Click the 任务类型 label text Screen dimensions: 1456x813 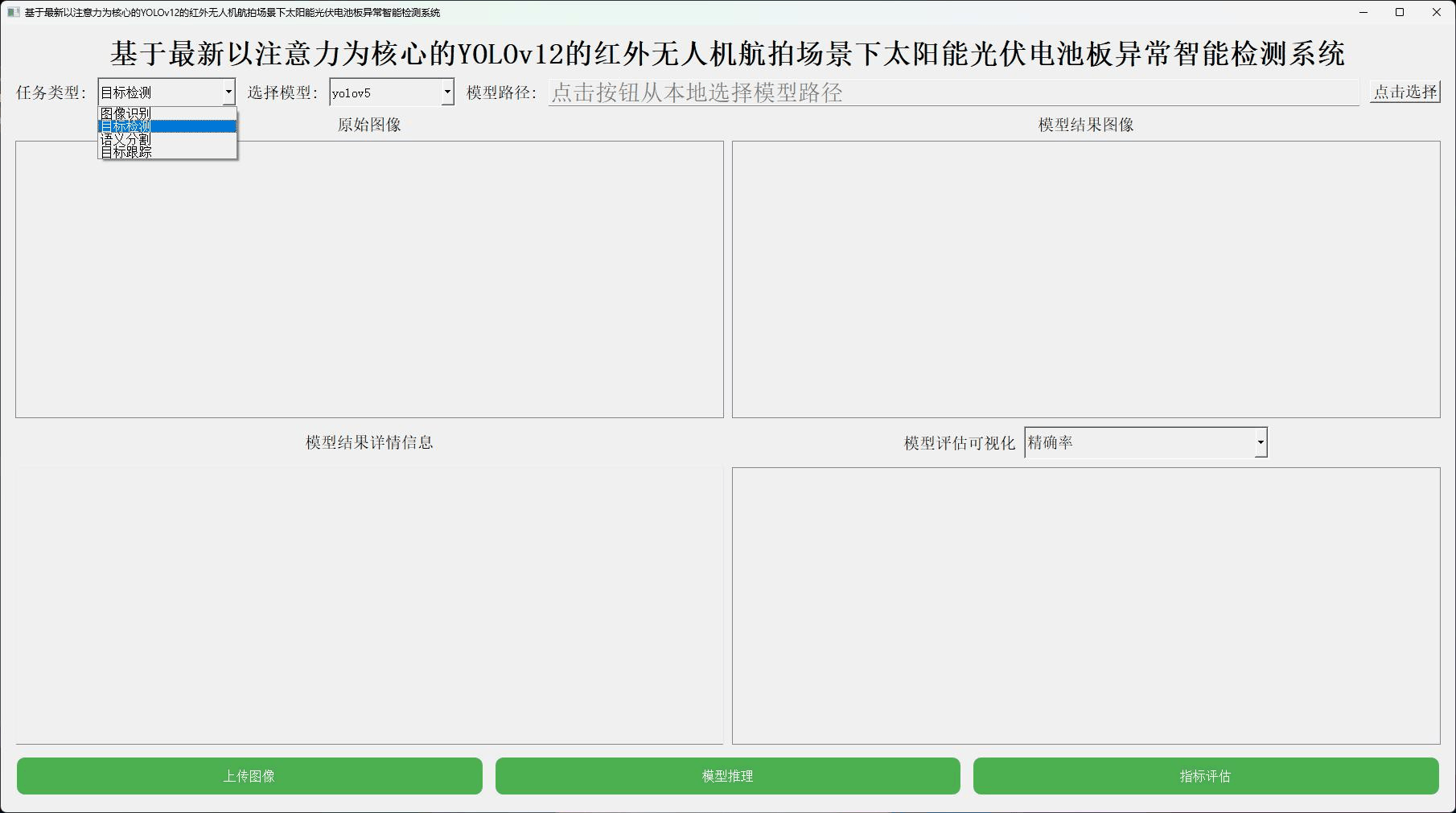(51, 92)
